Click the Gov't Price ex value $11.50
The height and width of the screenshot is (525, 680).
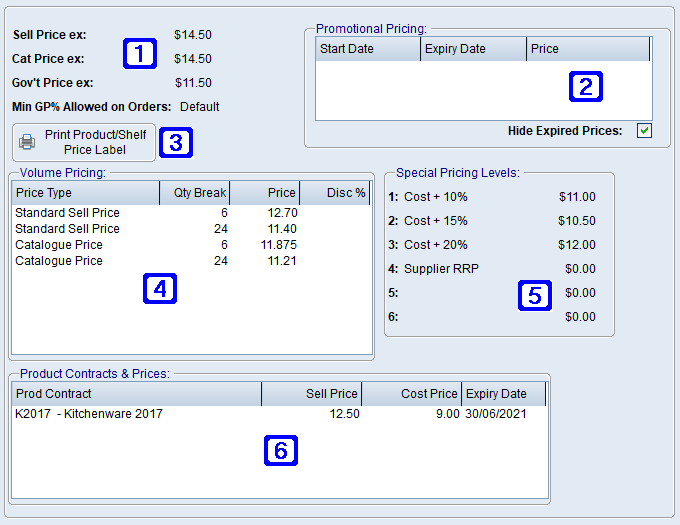pos(193,83)
